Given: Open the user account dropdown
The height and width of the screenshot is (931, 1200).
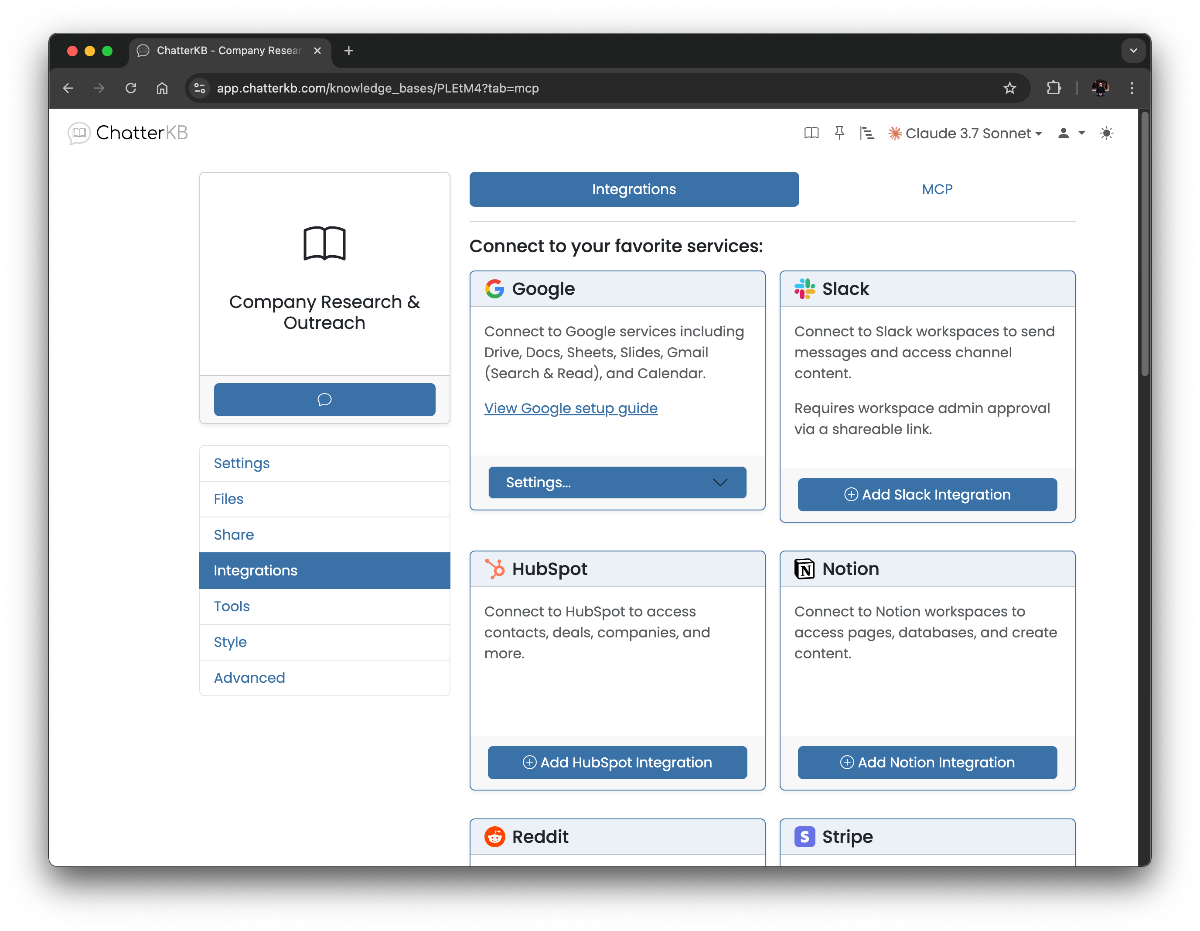Looking at the screenshot, I should coord(1071,133).
